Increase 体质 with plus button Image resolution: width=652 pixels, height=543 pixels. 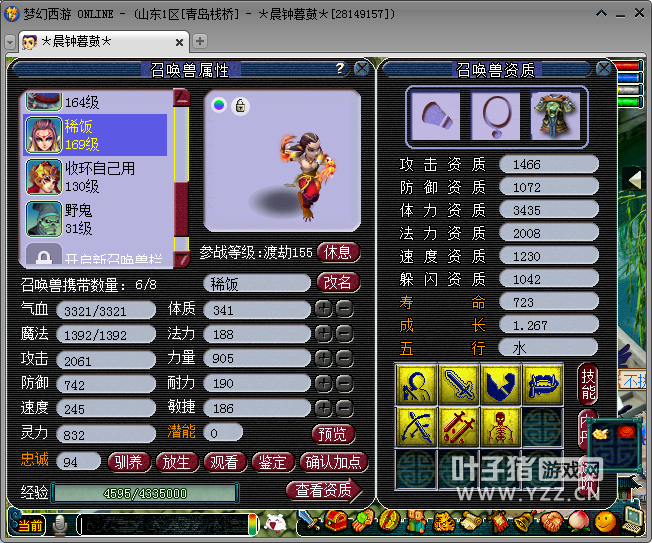pyautogui.click(x=324, y=309)
